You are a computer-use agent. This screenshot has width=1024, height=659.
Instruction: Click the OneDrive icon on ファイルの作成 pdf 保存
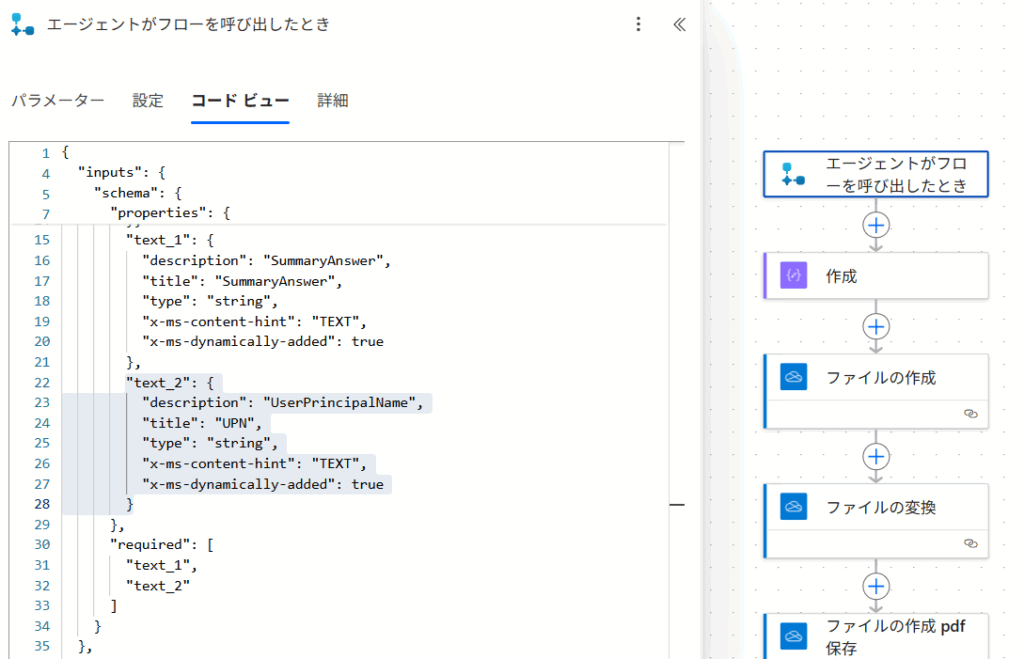pos(794,636)
